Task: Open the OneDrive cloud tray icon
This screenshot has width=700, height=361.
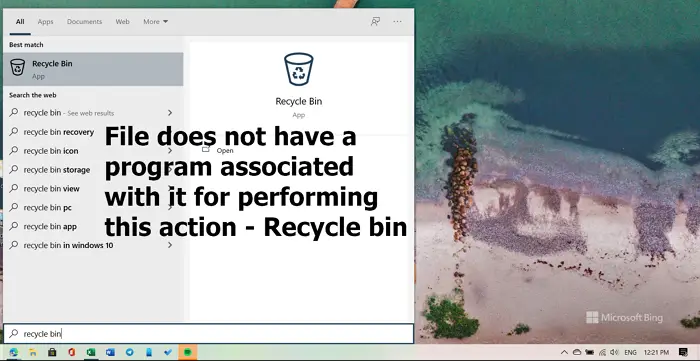Action: pyautogui.click(x=577, y=353)
